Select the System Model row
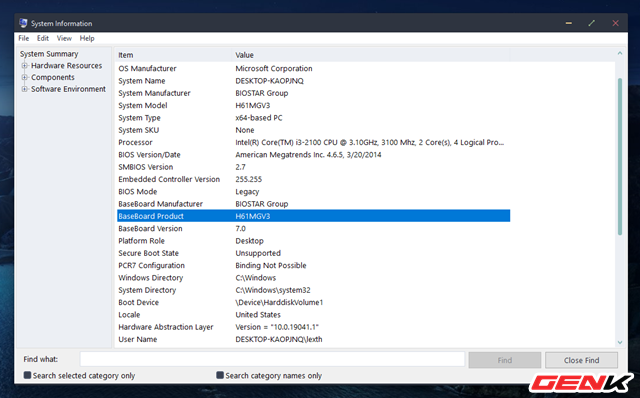The image size is (640, 398). point(313,105)
